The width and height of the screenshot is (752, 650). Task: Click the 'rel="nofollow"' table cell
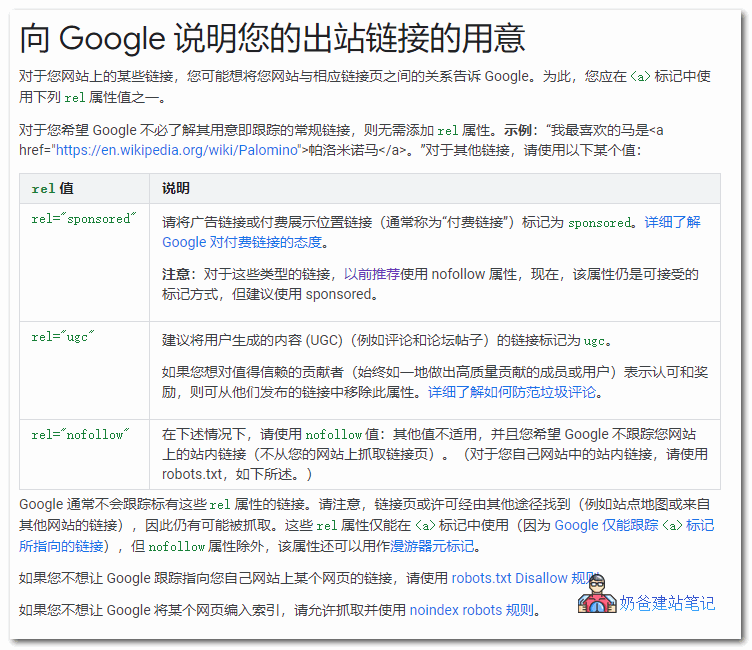click(x=84, y=454)
